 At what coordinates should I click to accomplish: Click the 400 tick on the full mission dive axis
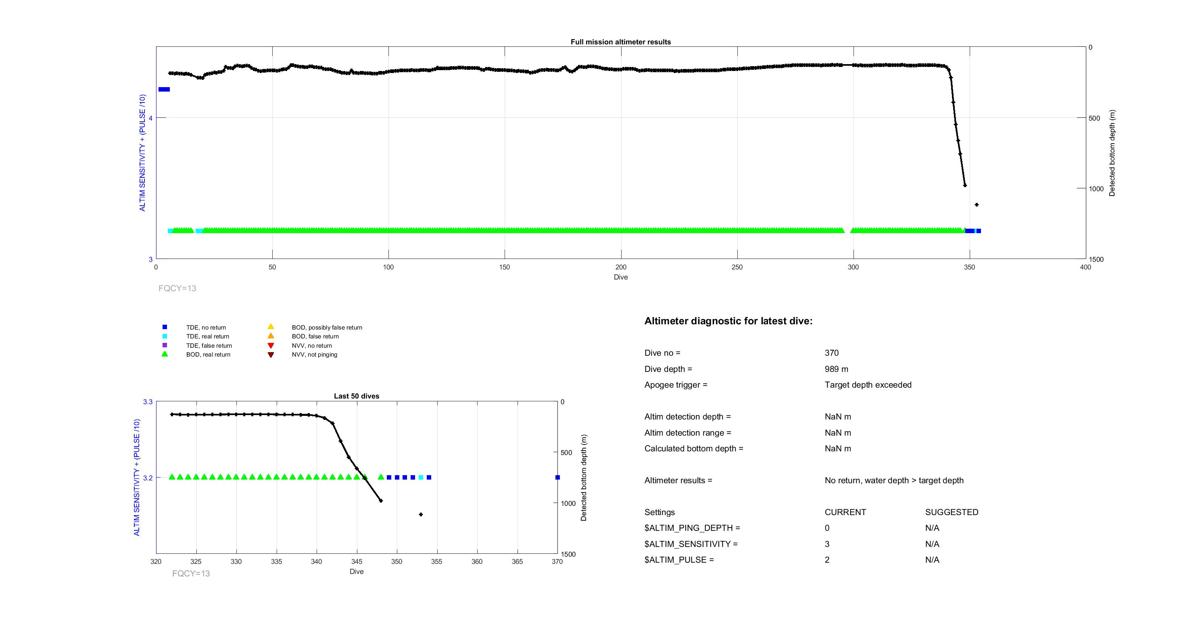pos(1086,267)
